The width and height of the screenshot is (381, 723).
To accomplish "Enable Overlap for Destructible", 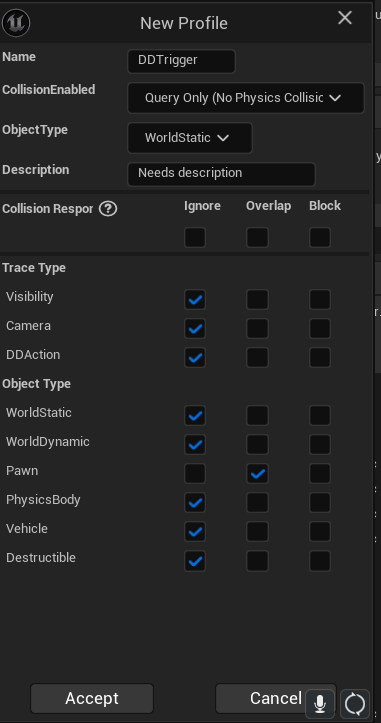I will 257,561.
